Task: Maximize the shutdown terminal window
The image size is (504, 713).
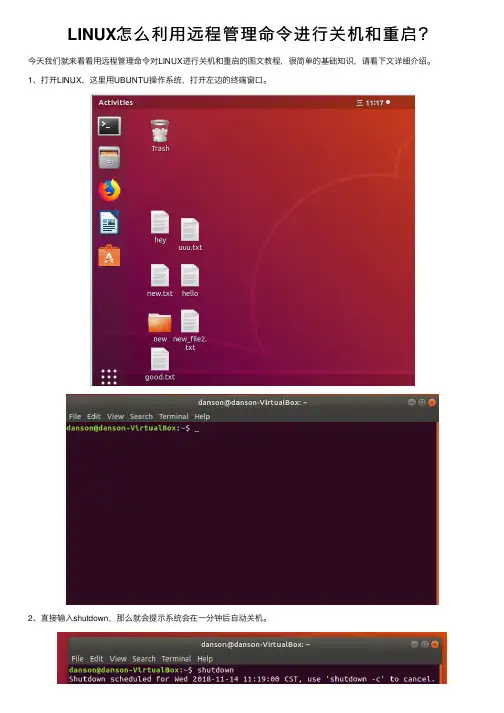Action: [424, 644]
